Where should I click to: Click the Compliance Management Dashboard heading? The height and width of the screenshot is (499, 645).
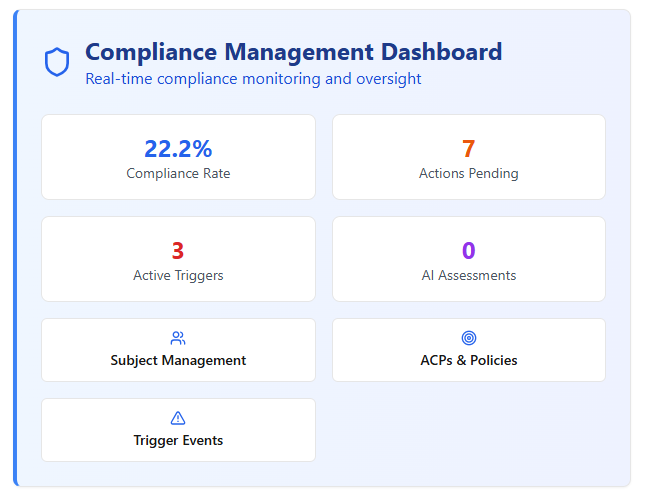[294, 52]
